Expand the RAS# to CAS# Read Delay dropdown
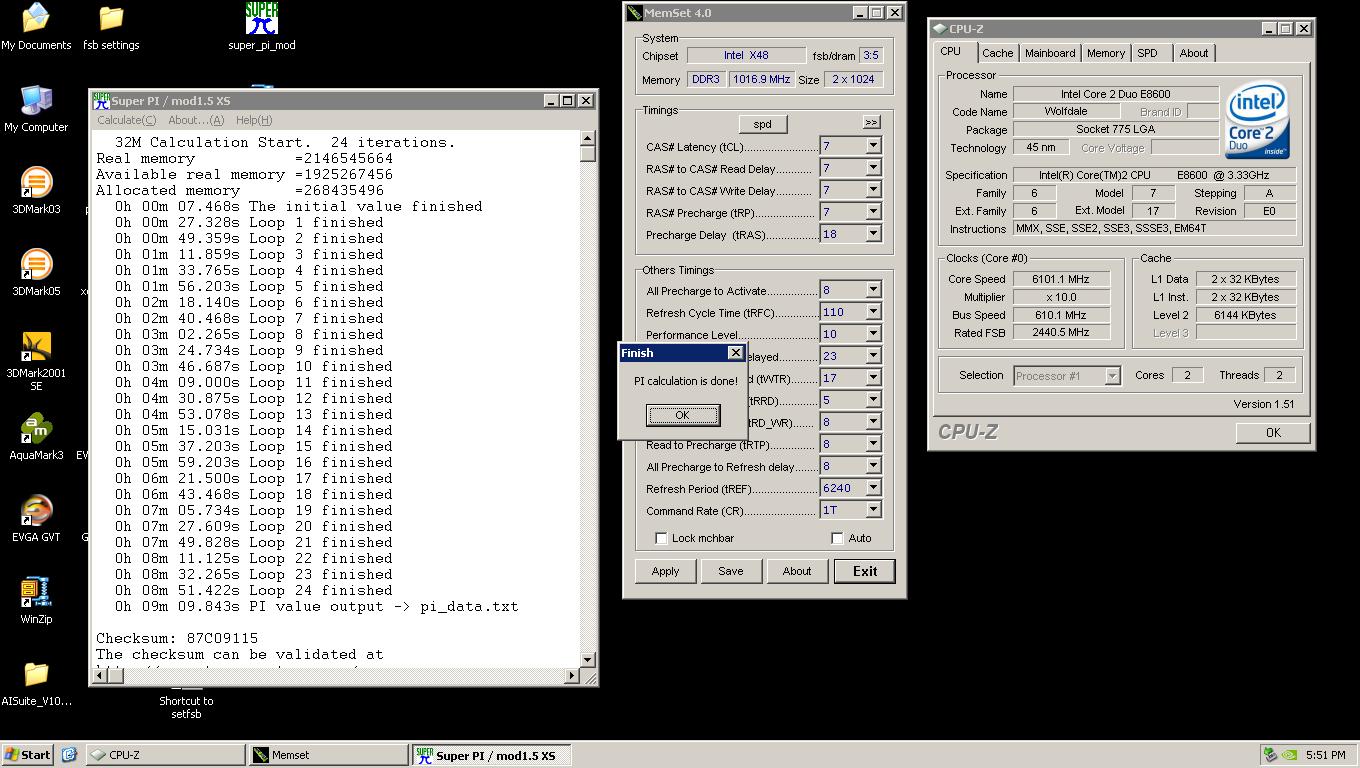Screen dimensions: 1360x768 (873, 168)
